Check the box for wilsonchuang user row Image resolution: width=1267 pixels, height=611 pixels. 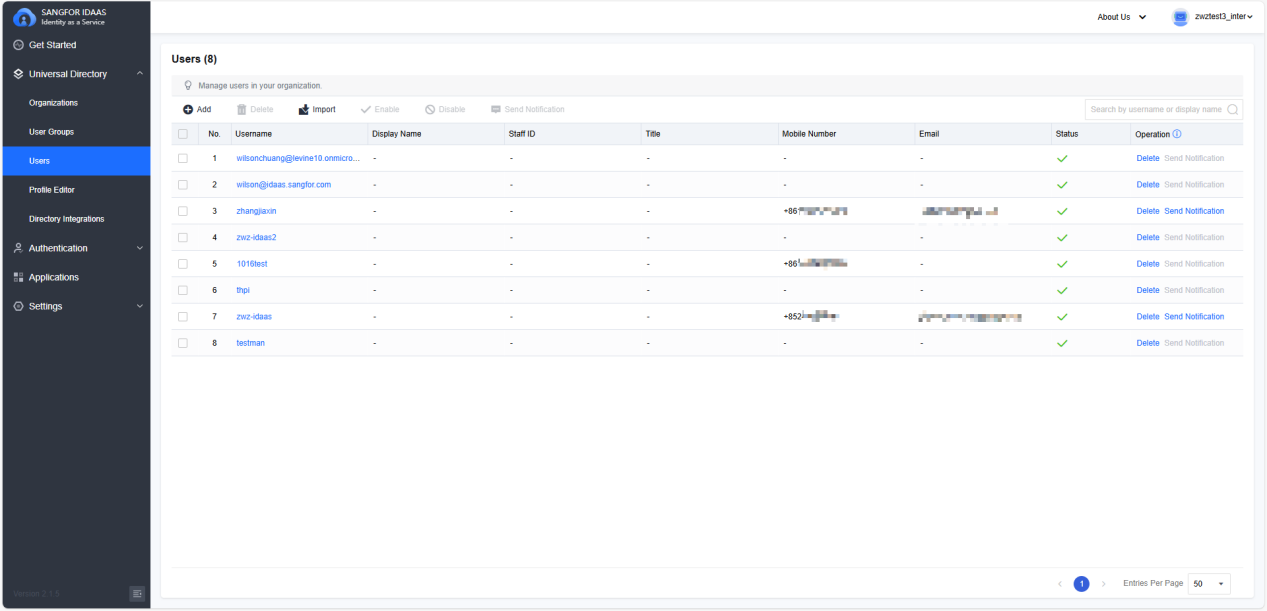click(182, 158)
